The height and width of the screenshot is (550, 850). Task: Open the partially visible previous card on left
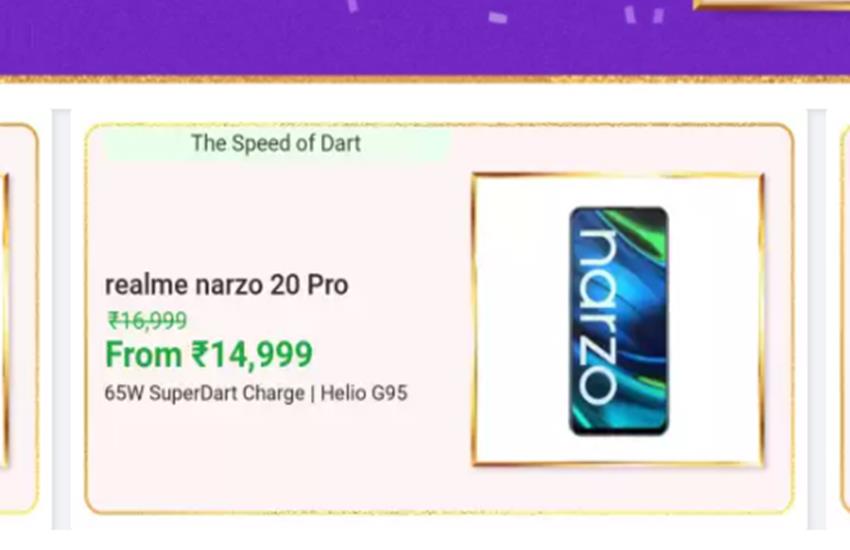click(x=18, y=319)
